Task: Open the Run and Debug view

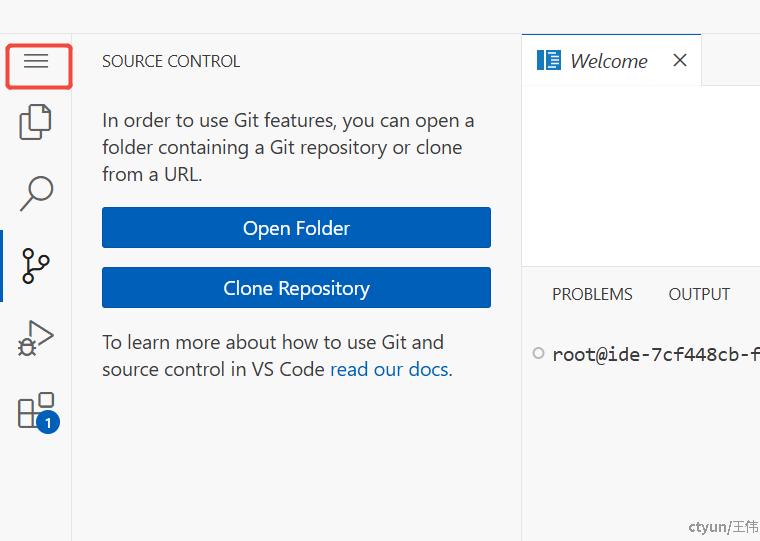Action: coord(36,338)
